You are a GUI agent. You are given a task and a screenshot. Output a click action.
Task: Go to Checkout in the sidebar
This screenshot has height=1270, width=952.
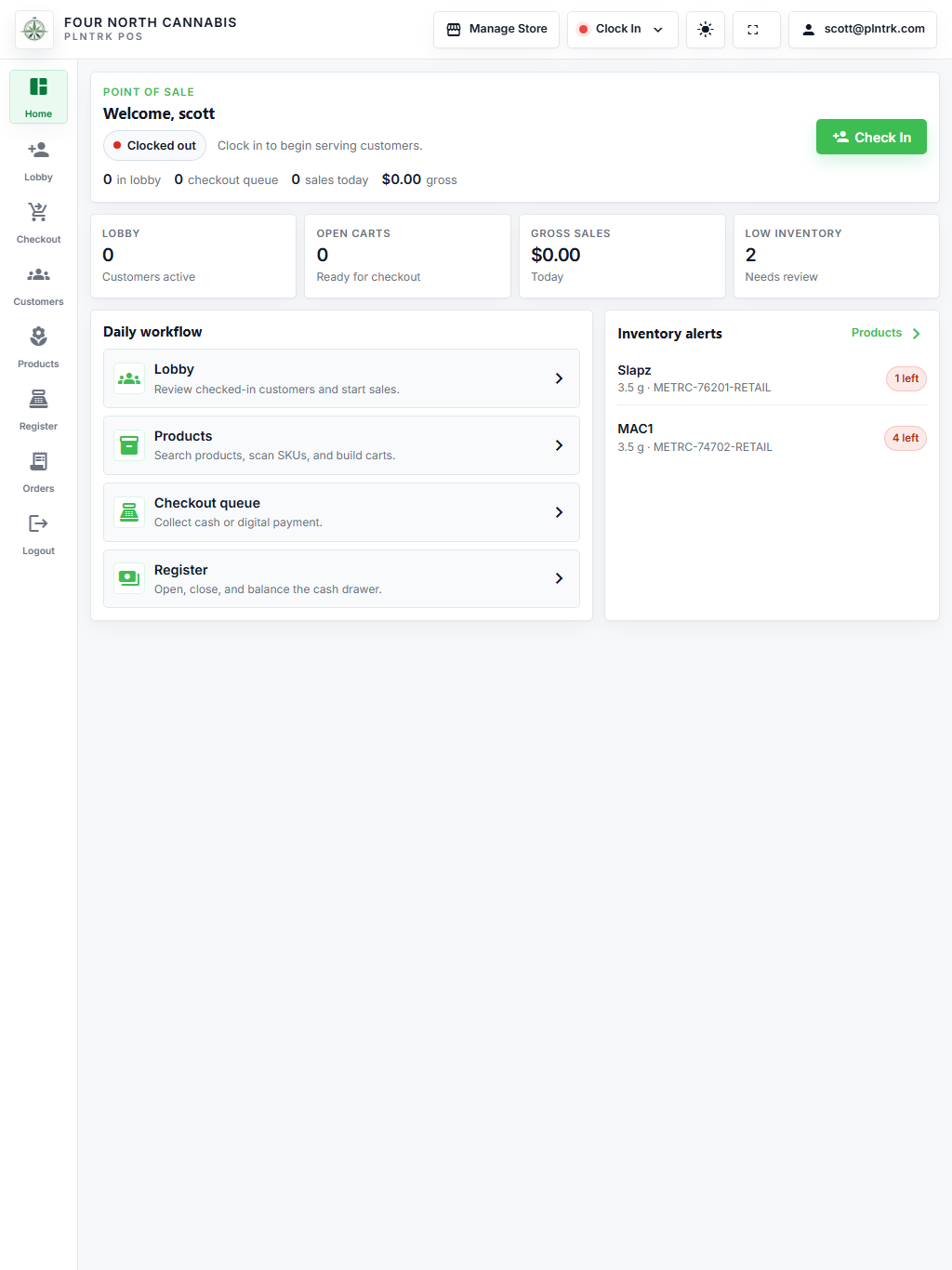[x=38, y=222]
